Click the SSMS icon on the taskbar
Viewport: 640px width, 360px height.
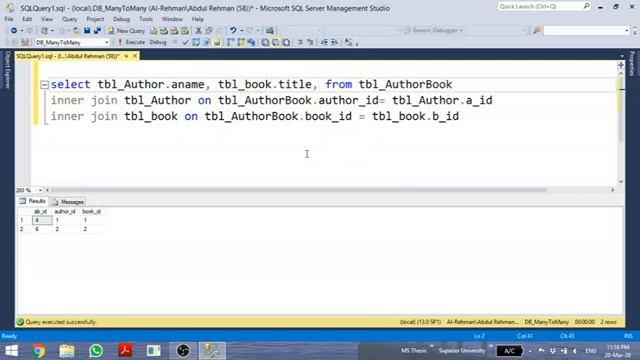click(212, 351)
